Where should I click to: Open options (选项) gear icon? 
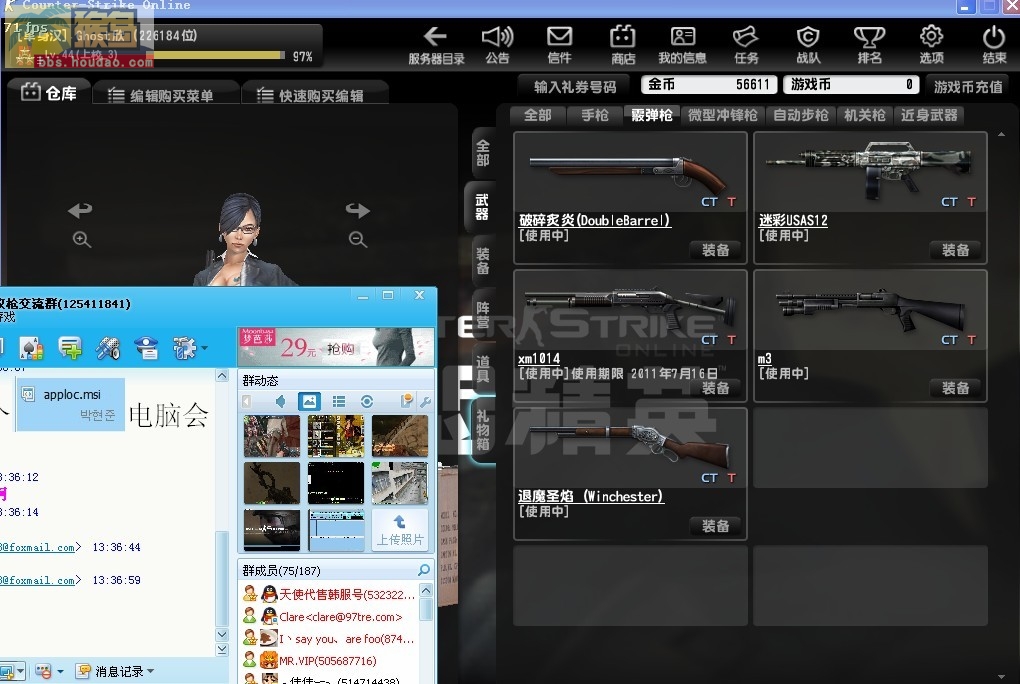(x=932, y=44)
